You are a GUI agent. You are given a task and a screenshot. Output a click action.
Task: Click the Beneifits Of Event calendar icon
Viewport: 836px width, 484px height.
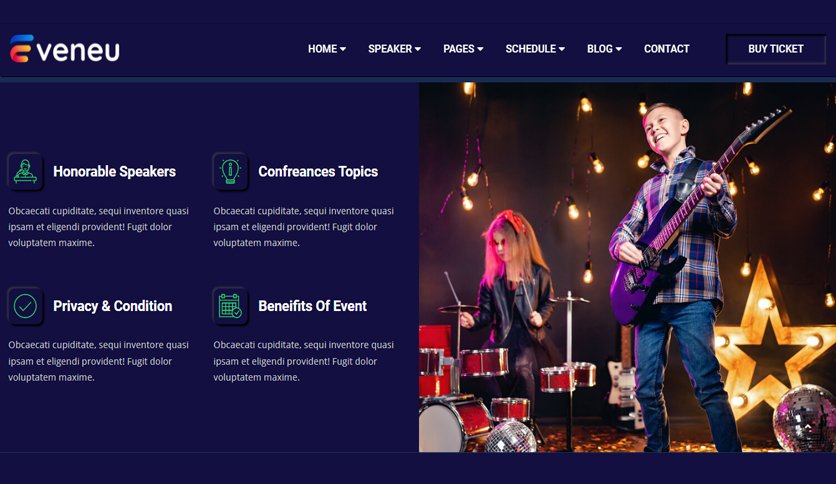click(x=230, y=306)
